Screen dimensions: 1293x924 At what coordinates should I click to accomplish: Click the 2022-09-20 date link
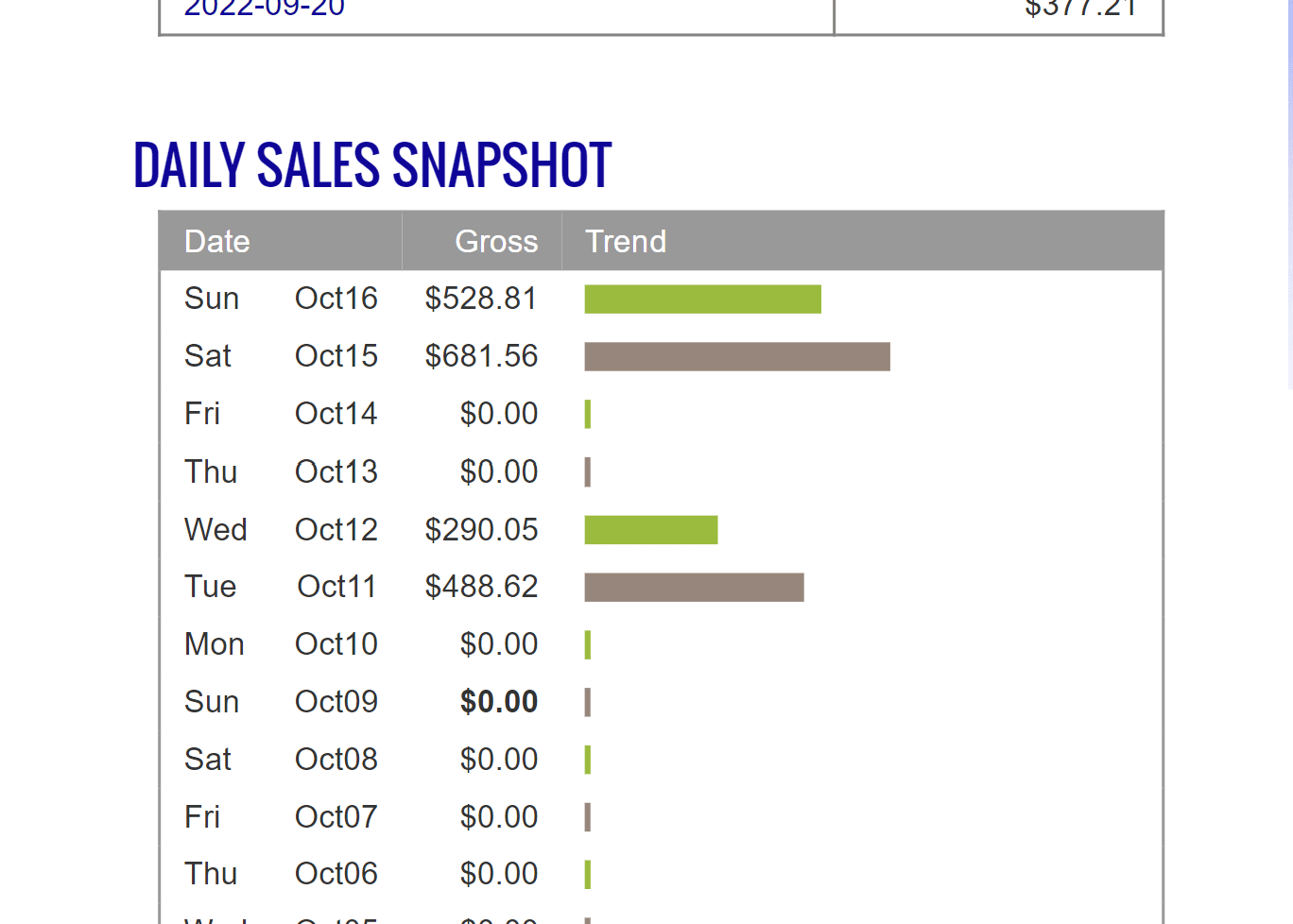pos(265,9)
